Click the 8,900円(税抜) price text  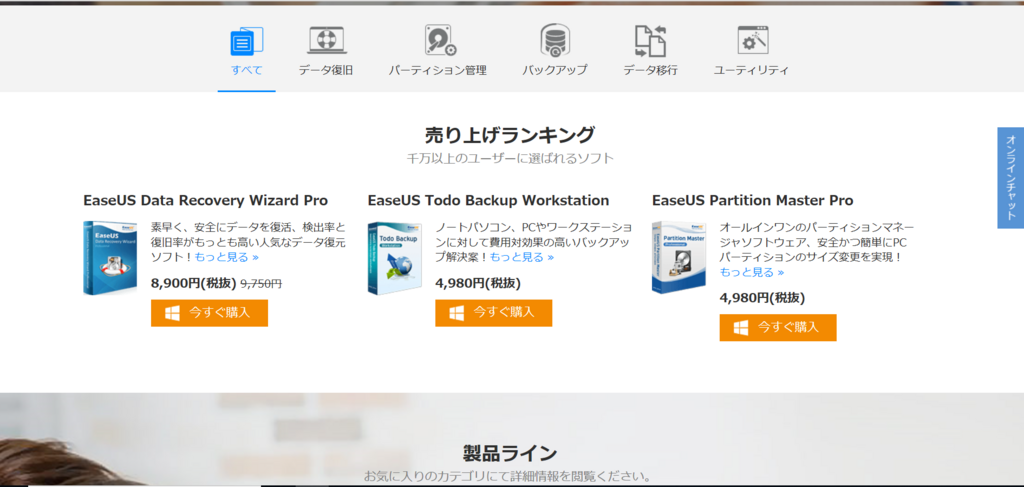coord(194,283)
